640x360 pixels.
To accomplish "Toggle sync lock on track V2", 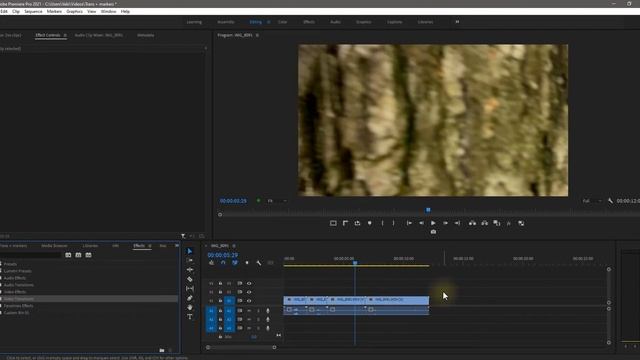I will 240,292.
